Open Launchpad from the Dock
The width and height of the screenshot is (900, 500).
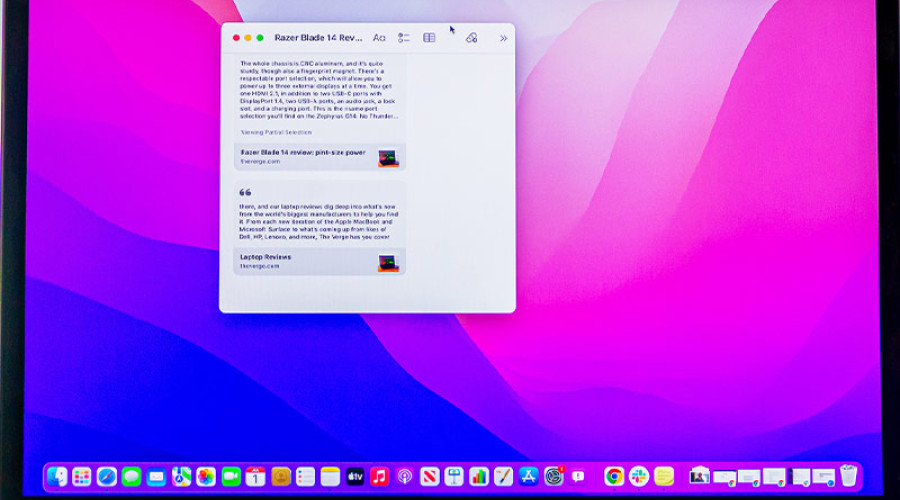click(82, 476)
